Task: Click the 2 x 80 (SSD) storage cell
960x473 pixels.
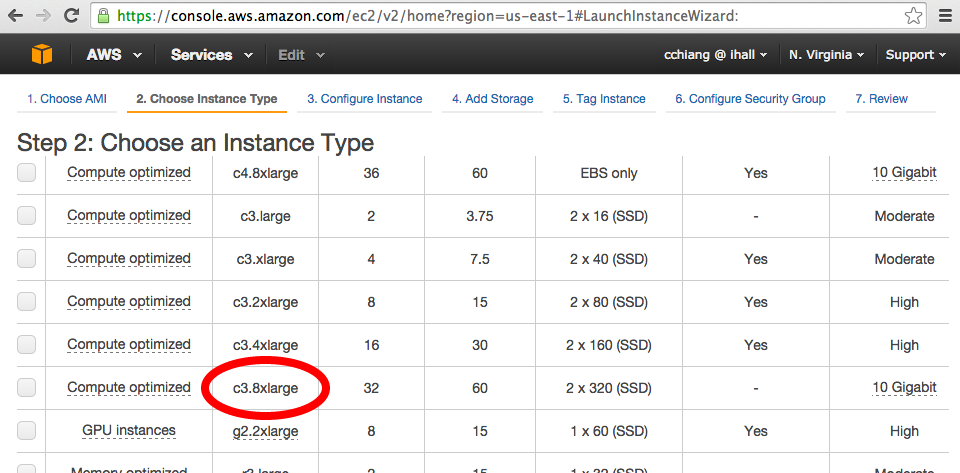Action: 609,302
